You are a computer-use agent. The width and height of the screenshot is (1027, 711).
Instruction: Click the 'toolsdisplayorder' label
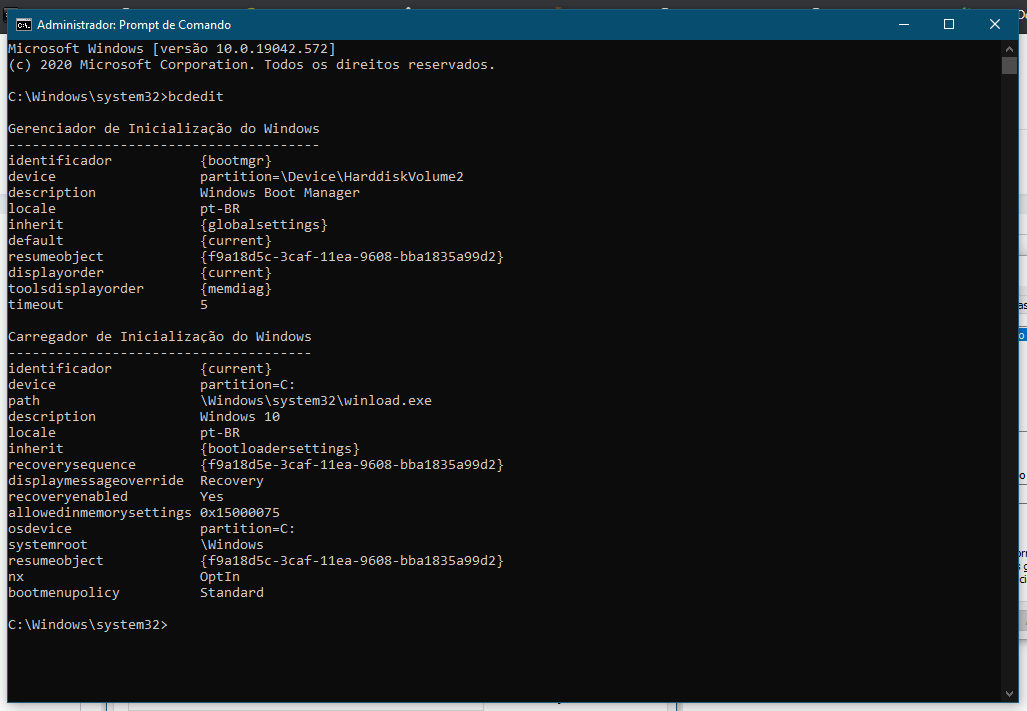(76, 289)
